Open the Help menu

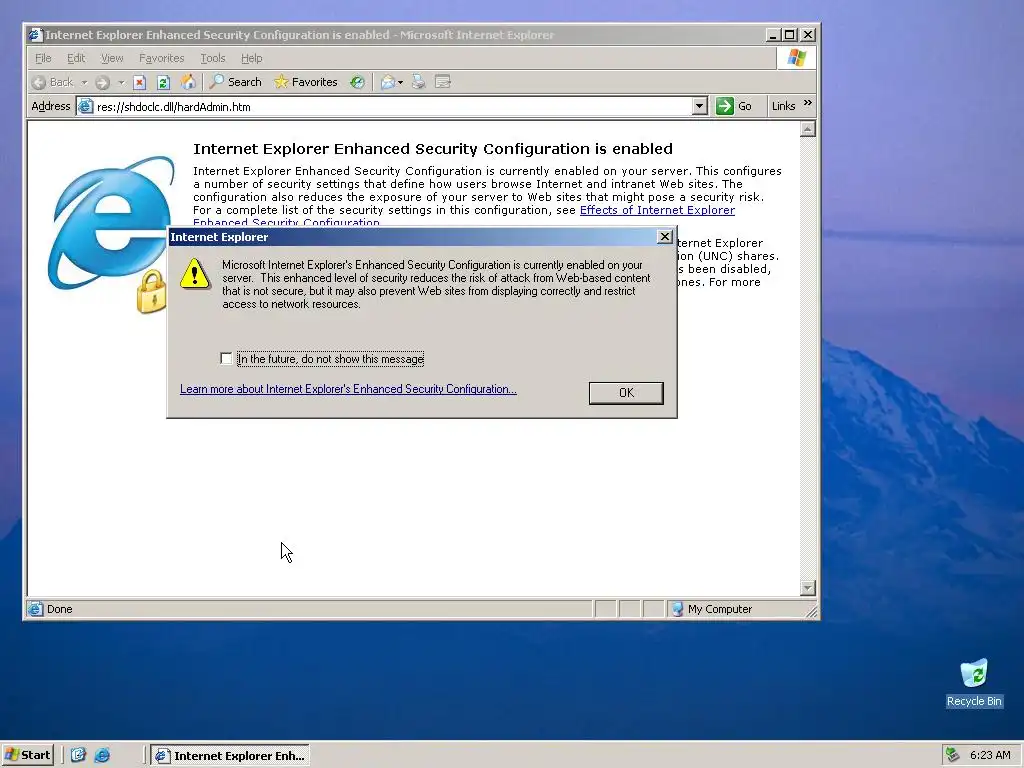pos(251,58)
